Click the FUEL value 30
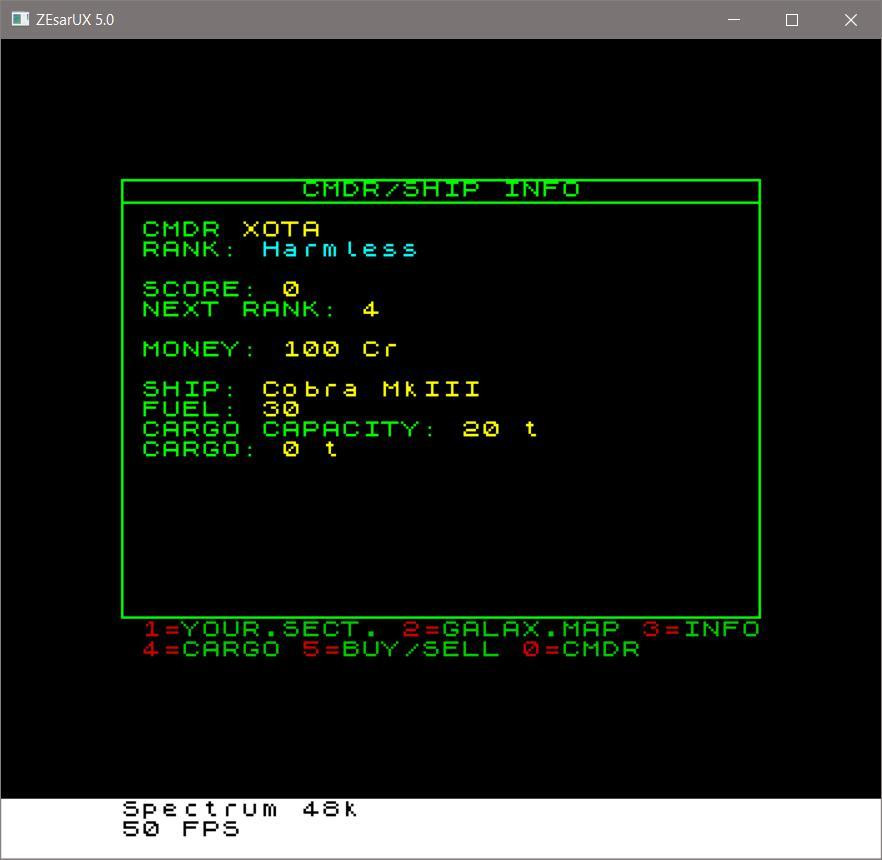Screen dimensions: 882x860 tap(281, 409)
